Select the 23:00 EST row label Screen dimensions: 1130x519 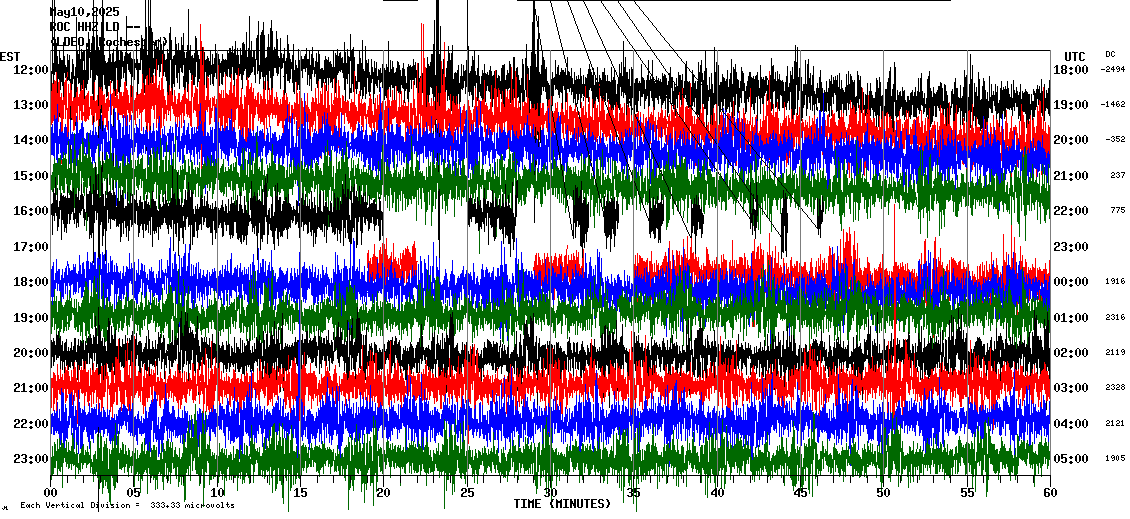click(x=32, y=459)
